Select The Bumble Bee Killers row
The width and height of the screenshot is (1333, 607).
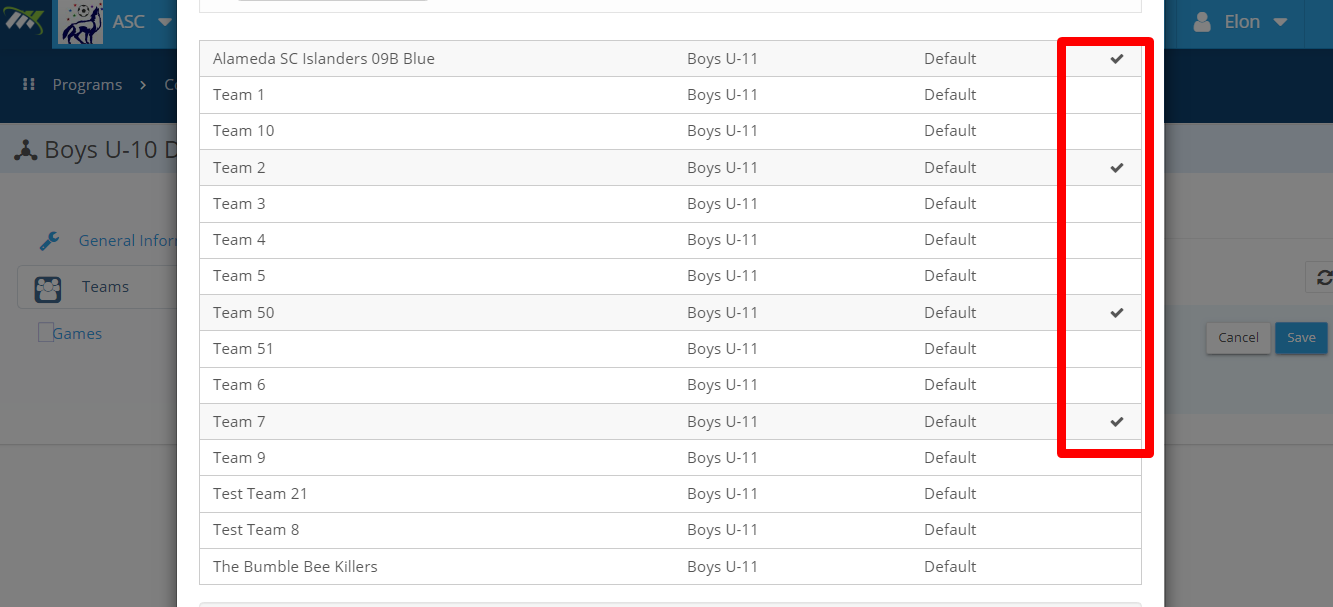click(670, 567)
